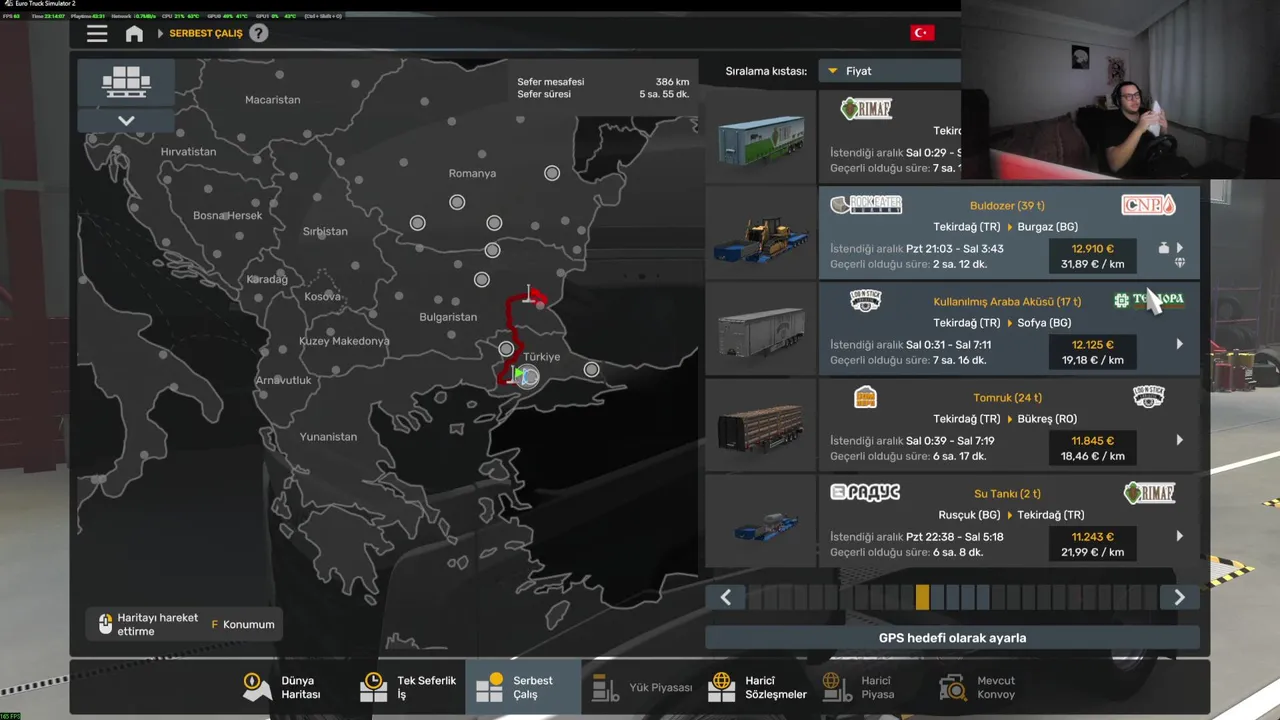Click GPS hedefi olarak ayarla button
The width and height of the screenshot is (1280, 720).
coord(952,638)
